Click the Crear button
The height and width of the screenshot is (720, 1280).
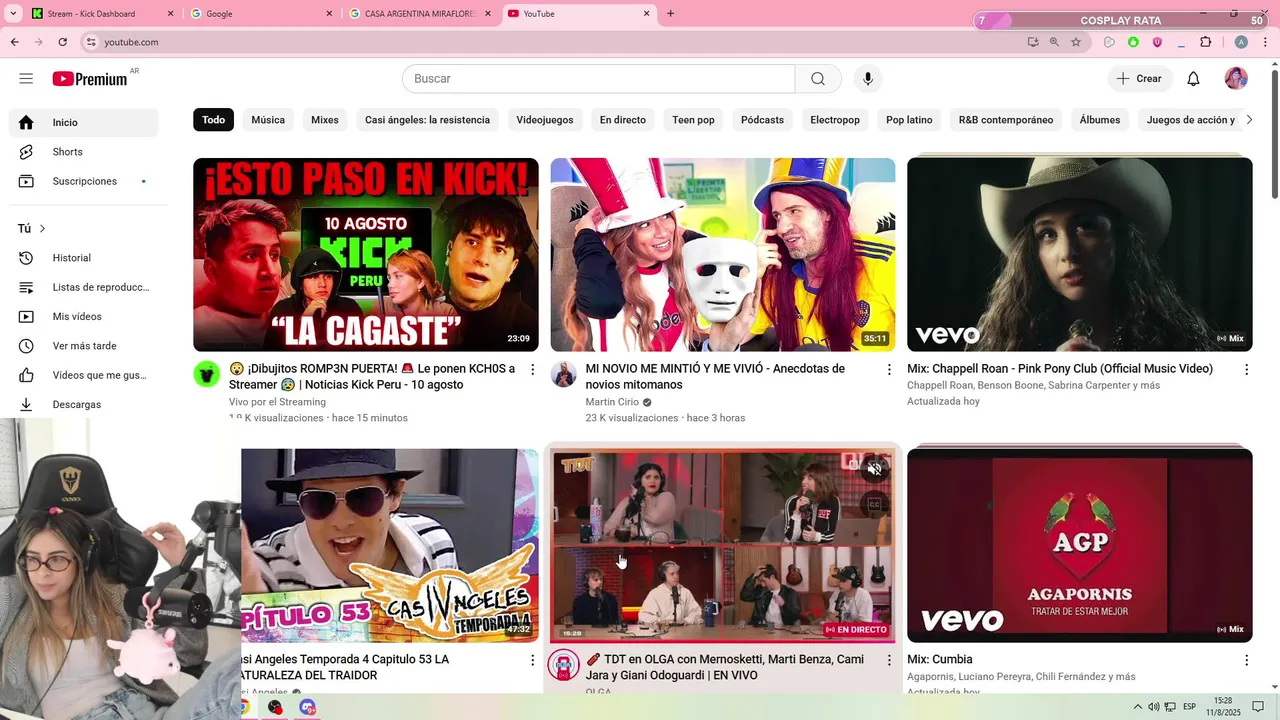pyautogui.click(x=1139, y=79)
